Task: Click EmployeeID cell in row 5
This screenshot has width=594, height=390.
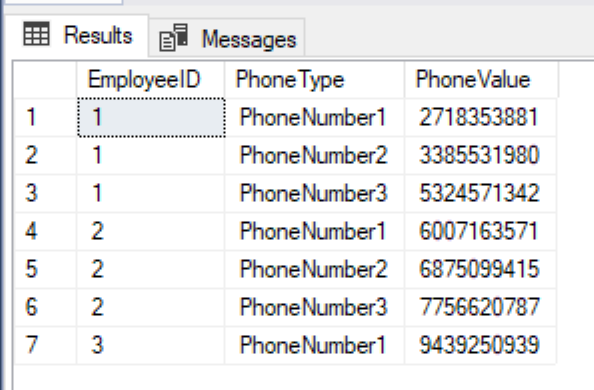Action: pyautogui.click(x=150, y=269)
